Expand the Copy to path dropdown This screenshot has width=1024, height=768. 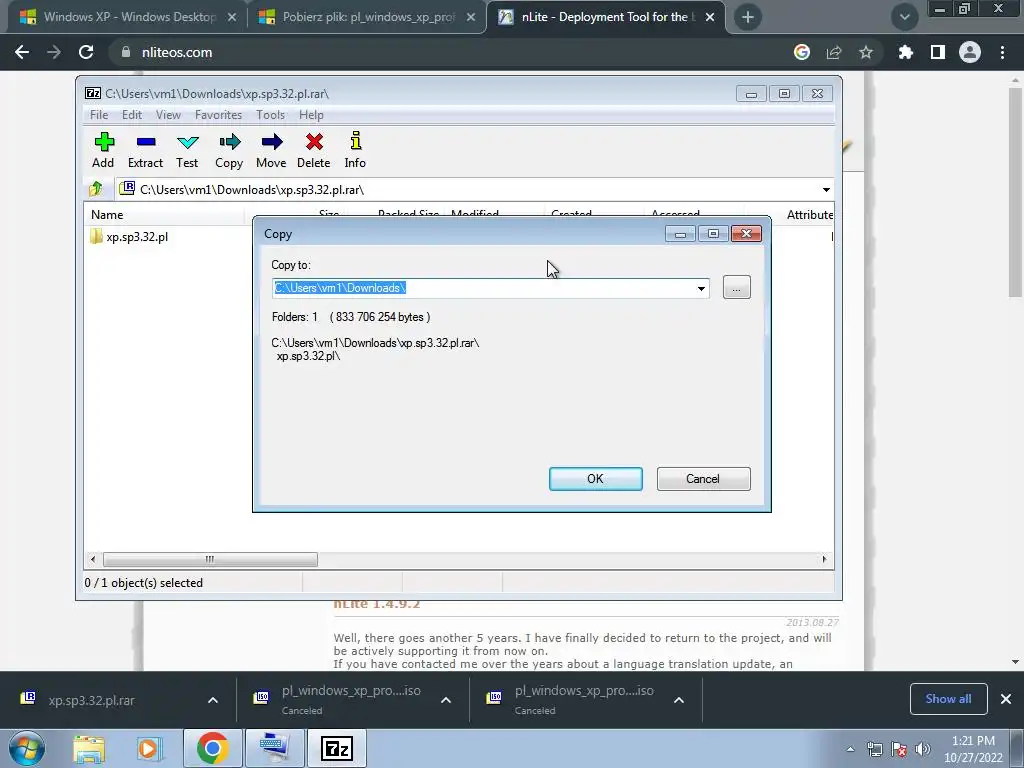pyautogui.click(x=701, y=289)
